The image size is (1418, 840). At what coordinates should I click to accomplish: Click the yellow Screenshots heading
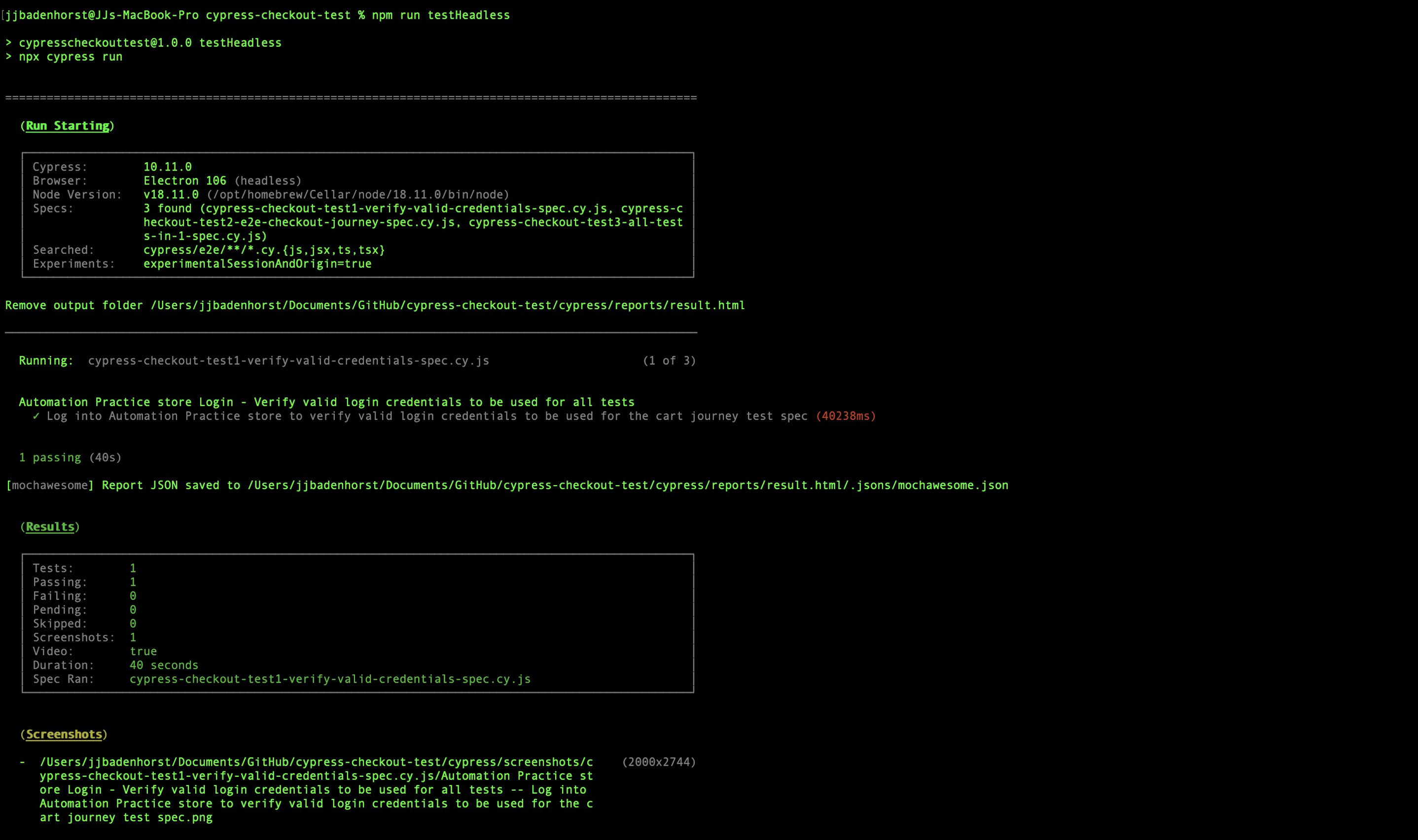[x=64, y=734]
